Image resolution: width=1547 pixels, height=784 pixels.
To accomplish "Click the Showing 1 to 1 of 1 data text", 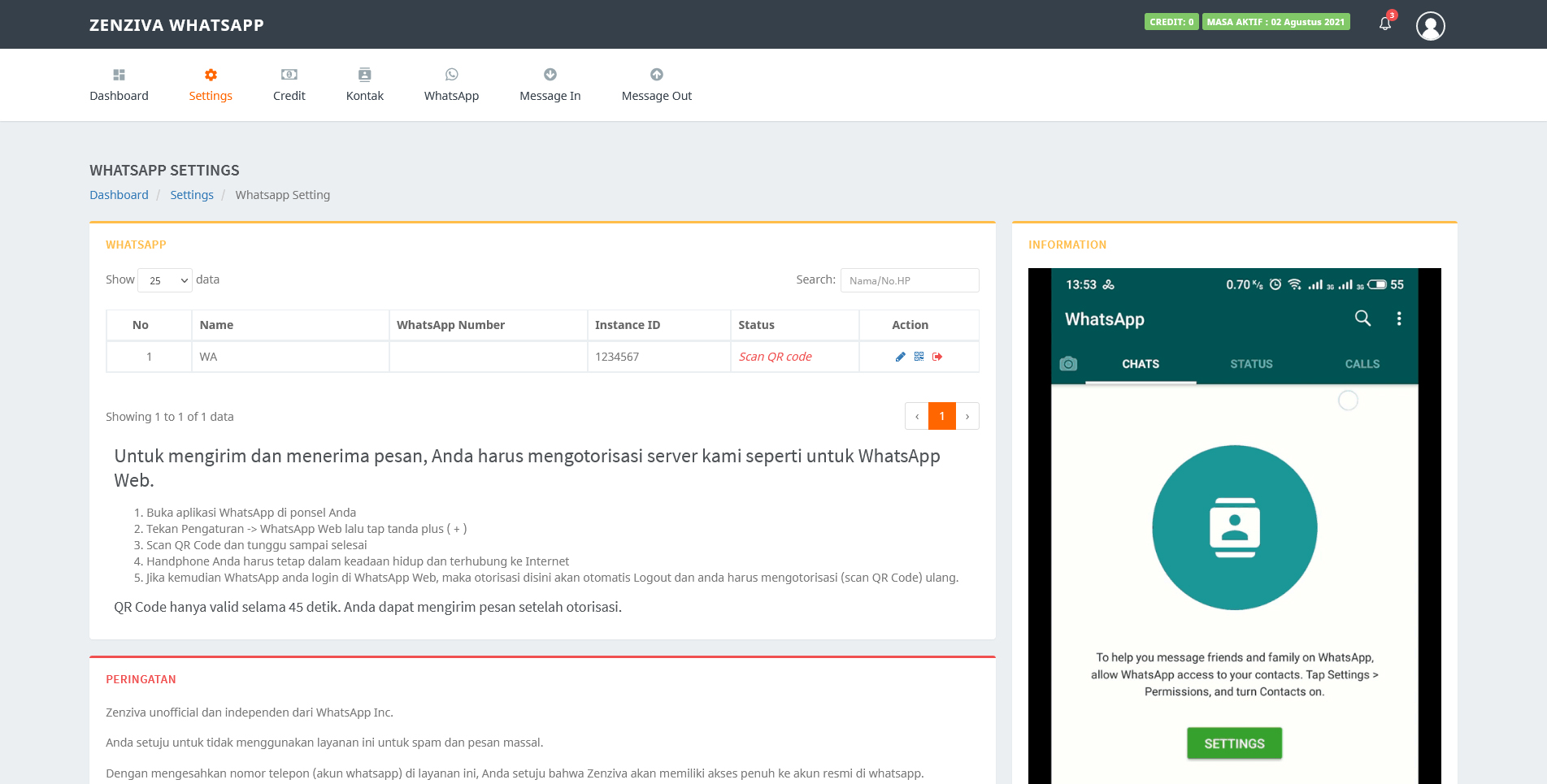I will pyautogui.click(x=170, y=417).
